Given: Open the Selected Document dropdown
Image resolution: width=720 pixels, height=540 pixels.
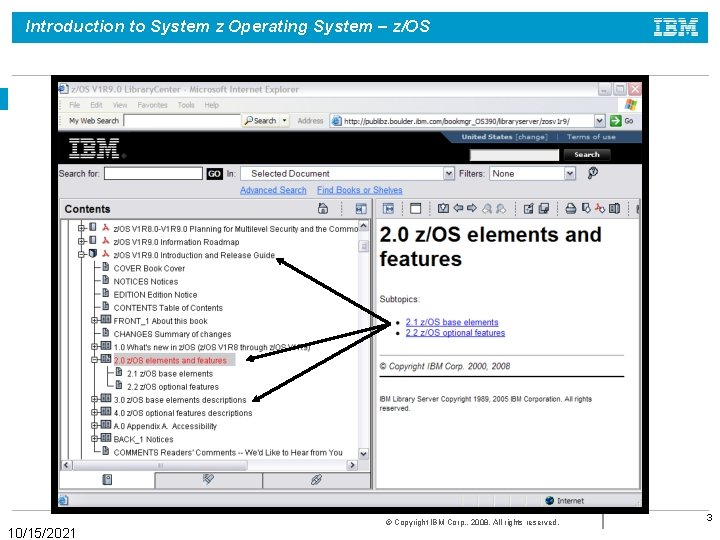Looking at the screenshot, I should tap(347, 174).
